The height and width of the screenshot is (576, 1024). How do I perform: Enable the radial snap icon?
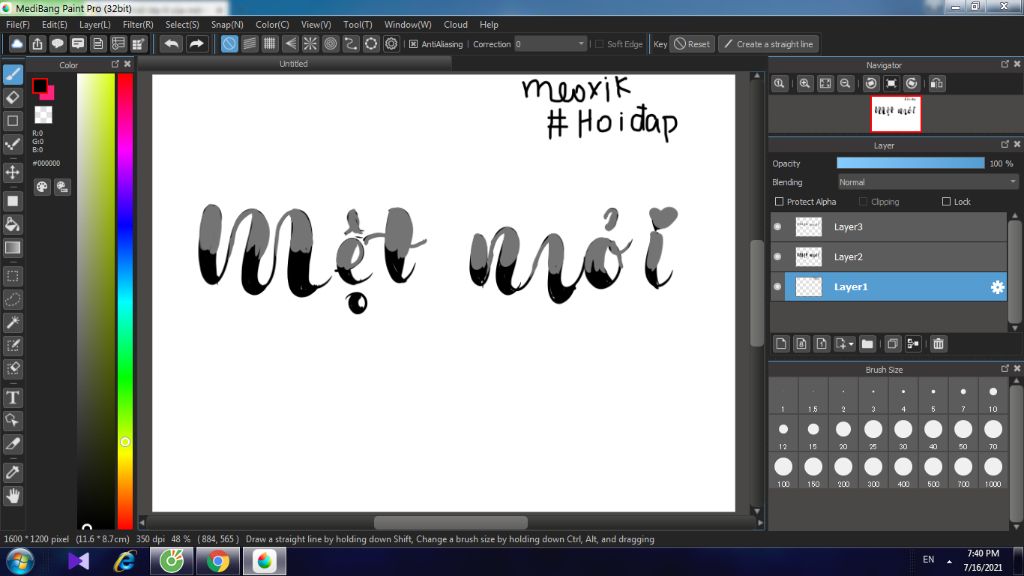(310, 44)
